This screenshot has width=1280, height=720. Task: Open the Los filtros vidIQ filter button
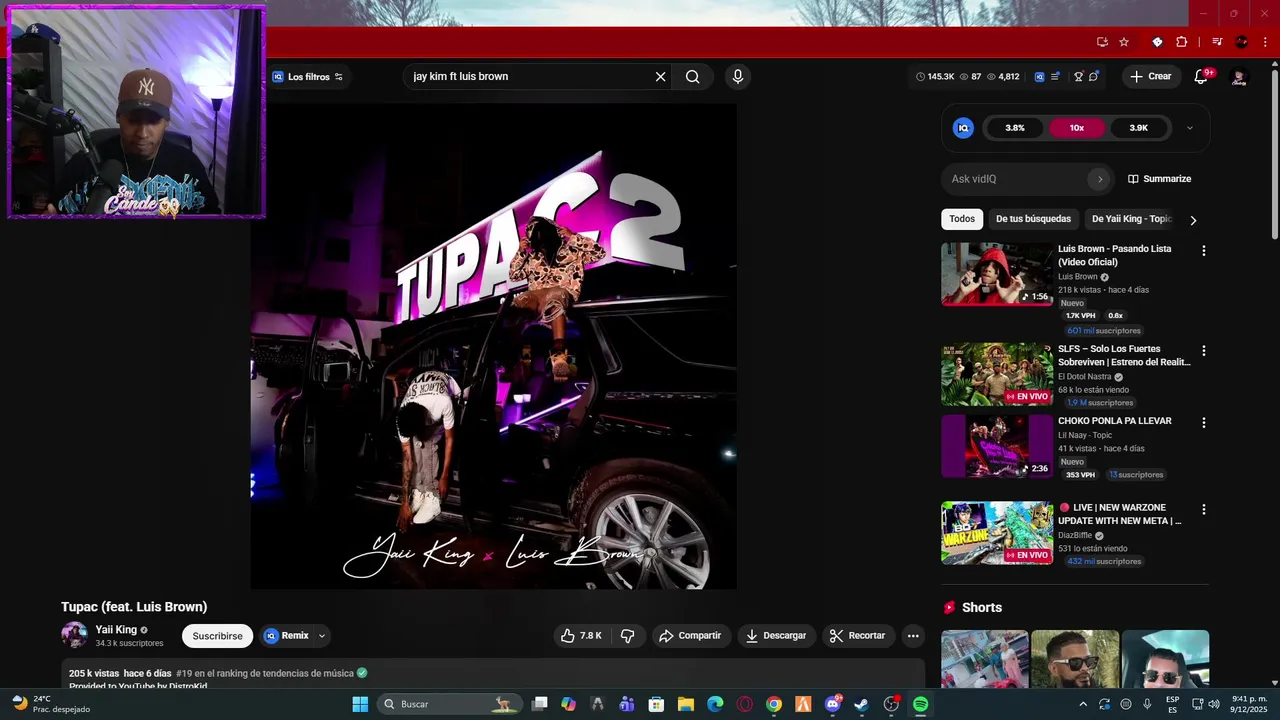[x=308, y=77]
